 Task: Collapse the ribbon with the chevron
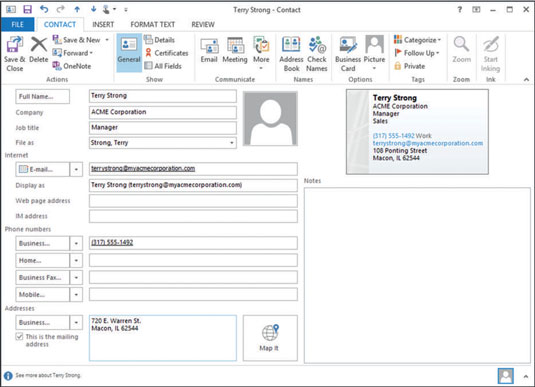point(526,79)
